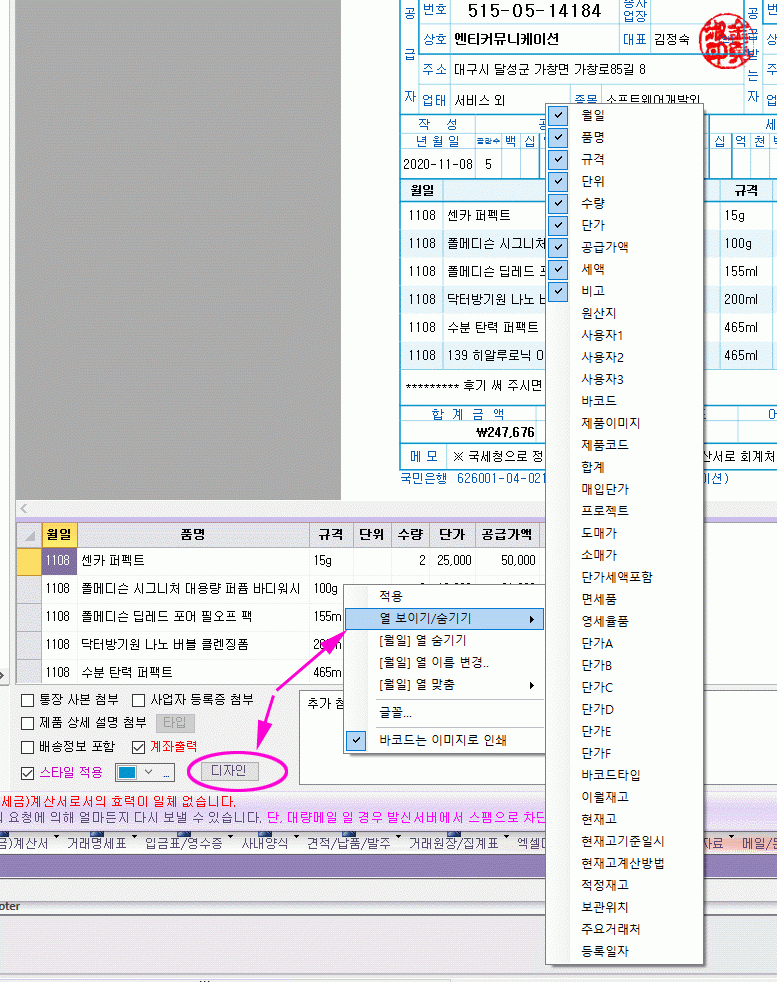Click total amount ₩247,676 in preview
The image size is (777, 982).
[505, 432]
